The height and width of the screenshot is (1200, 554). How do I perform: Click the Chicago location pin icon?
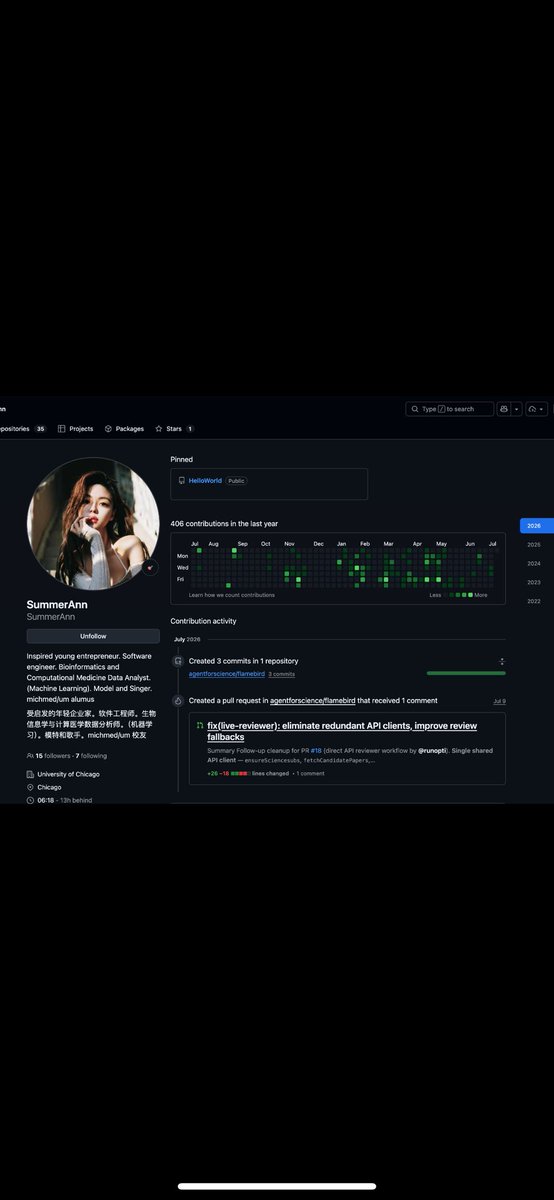click(x=30, y=787)
